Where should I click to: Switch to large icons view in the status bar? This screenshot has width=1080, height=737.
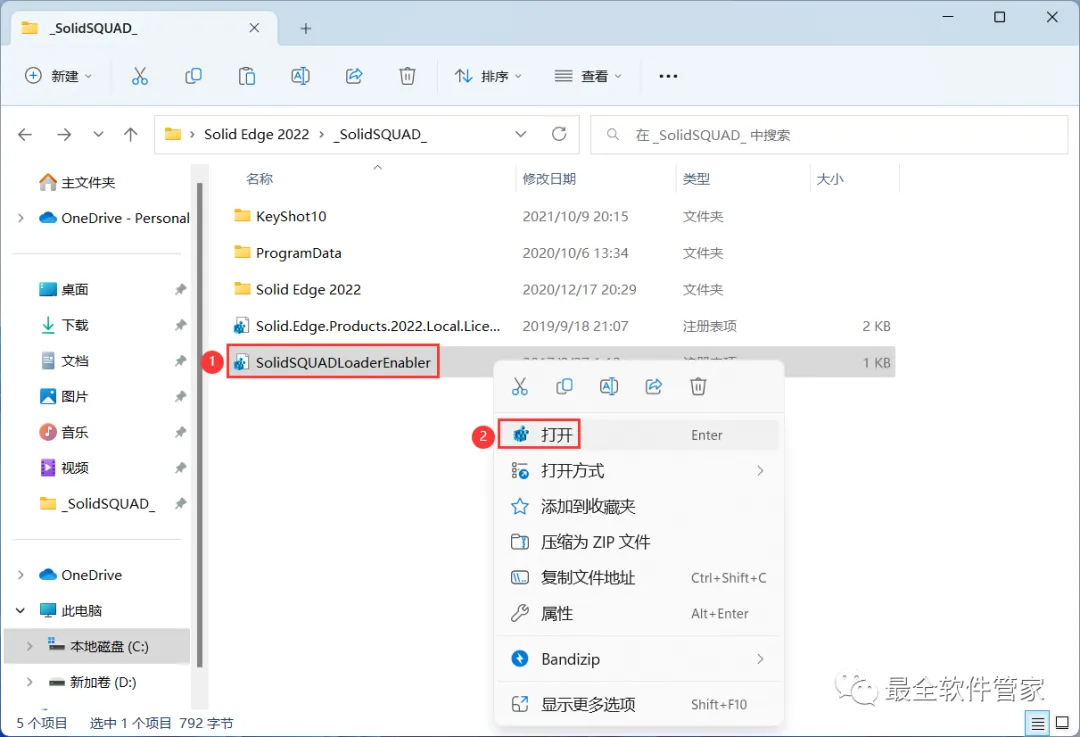point(1062,723)
